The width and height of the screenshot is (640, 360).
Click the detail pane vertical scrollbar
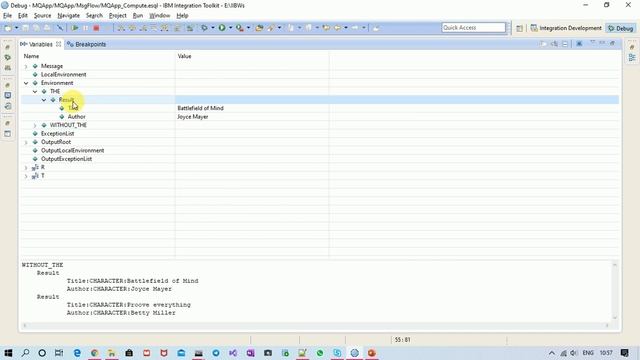tap(615, 291)
